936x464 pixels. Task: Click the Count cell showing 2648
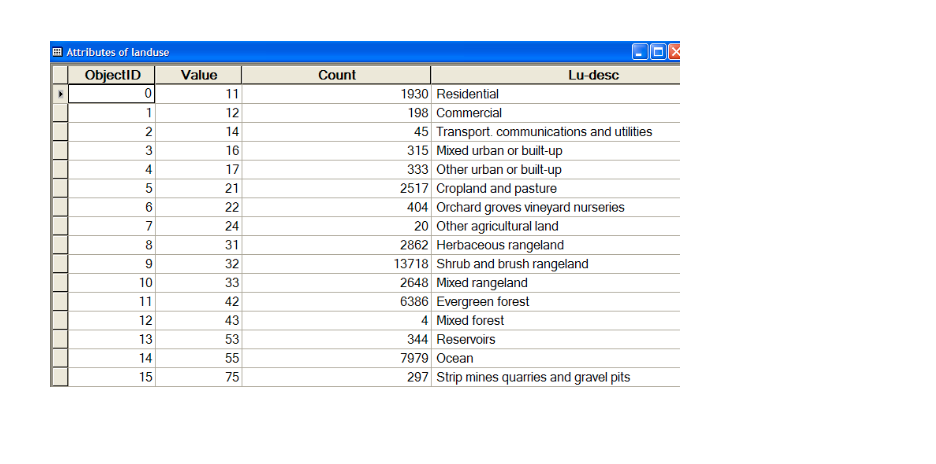point(337,282)
